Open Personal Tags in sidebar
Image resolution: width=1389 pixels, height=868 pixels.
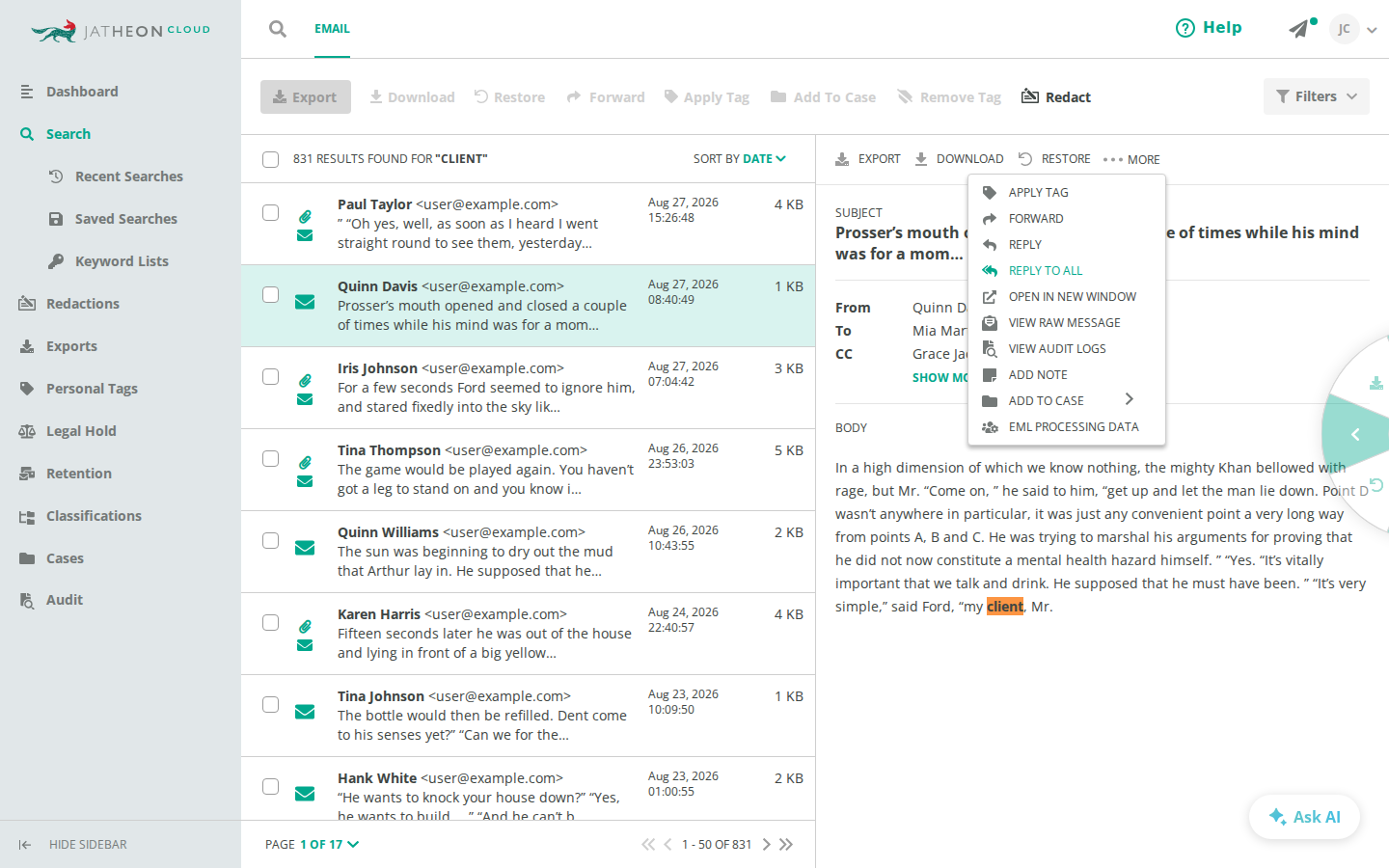(x=92, y=389)
